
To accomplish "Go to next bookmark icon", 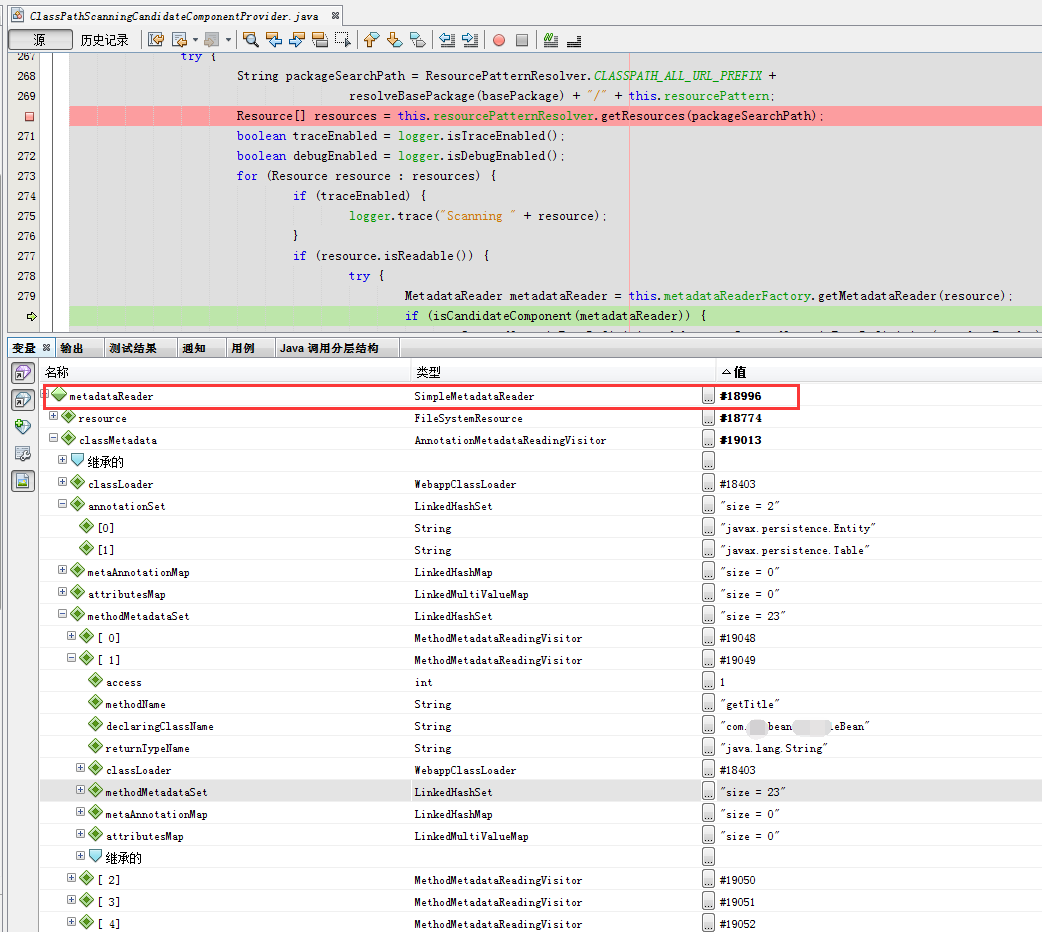I will point(394,40).
